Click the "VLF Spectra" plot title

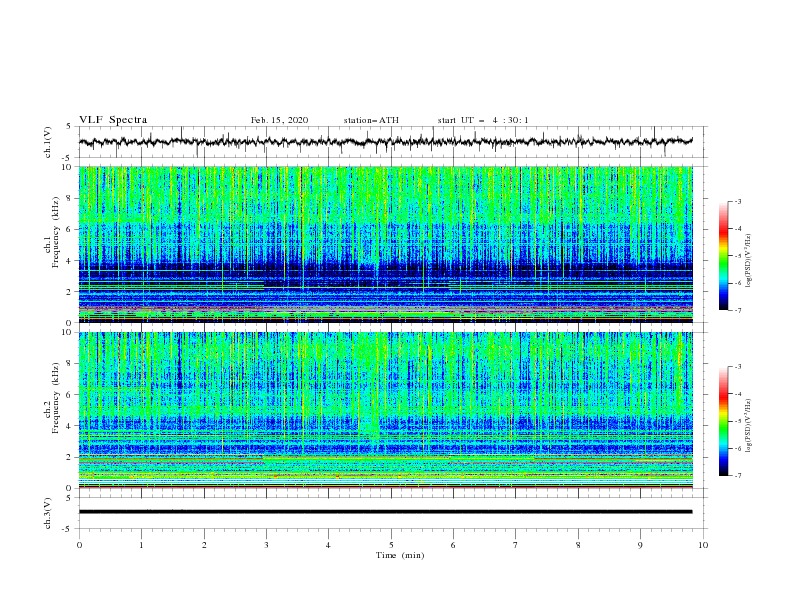113,120
